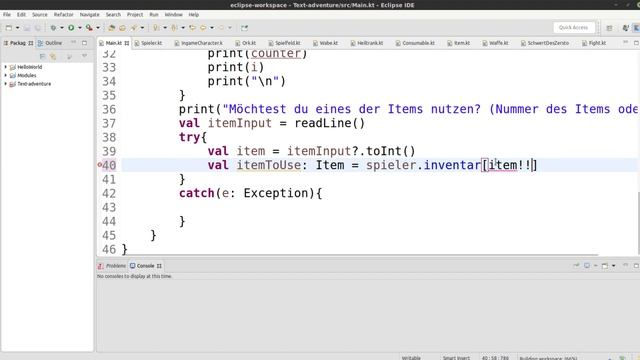Switch to the Ork.kt editor tab
Viewport: 640px width, 360px height.
(246, 43)
